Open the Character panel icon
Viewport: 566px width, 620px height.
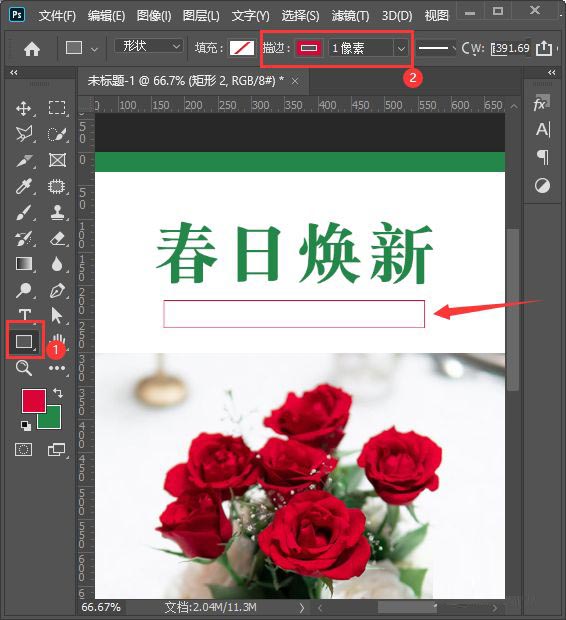[543, 130]
